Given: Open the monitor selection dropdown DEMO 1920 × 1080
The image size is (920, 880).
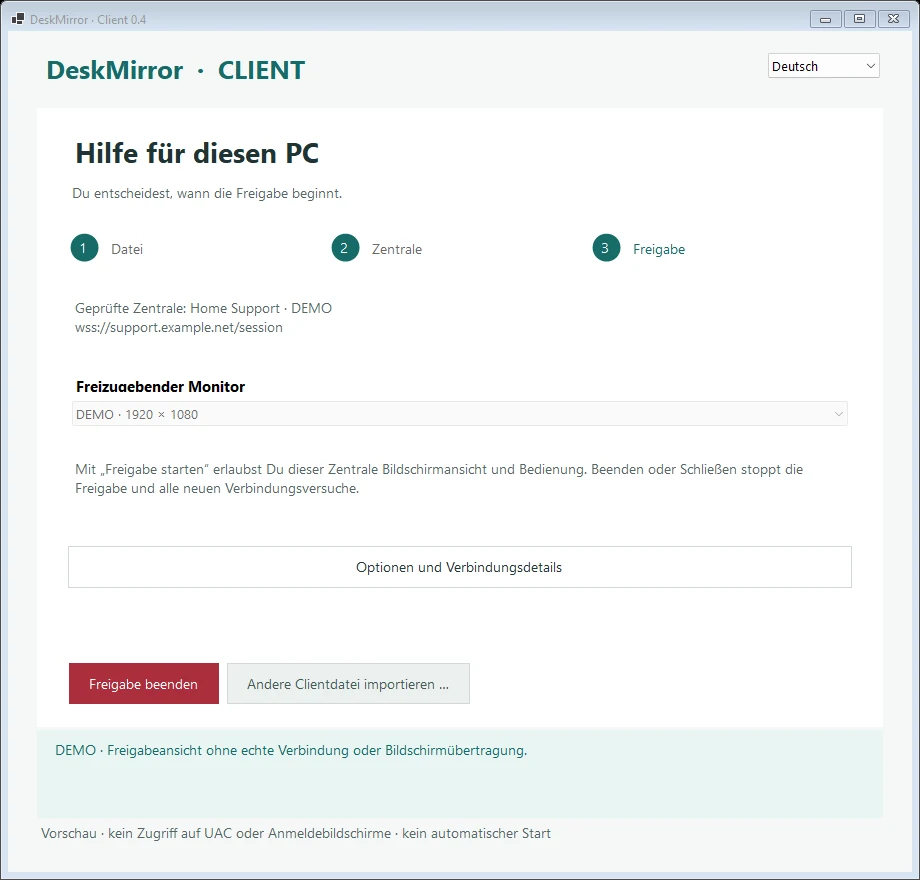Looking at the screenshot, I should pos(459,414).
